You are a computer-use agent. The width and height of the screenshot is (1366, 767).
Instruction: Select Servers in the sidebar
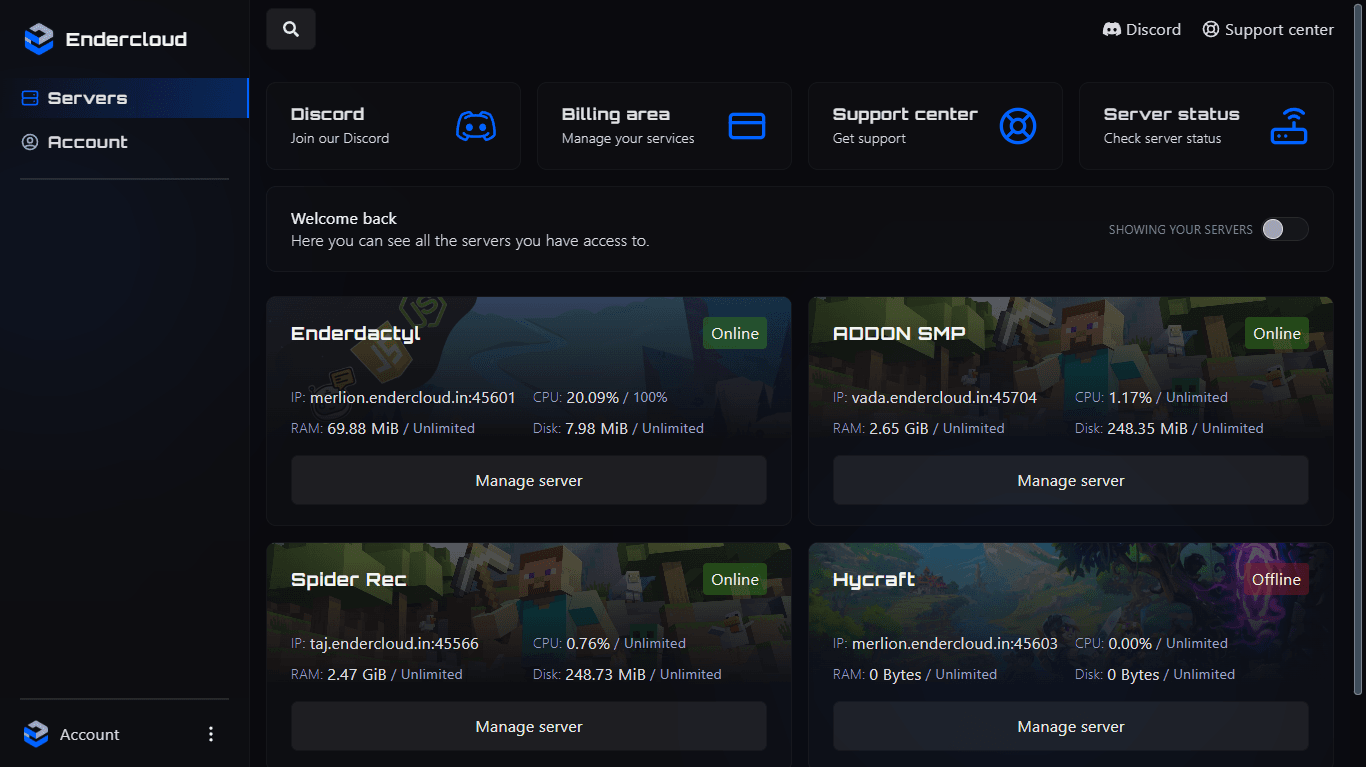coord(124,98)
